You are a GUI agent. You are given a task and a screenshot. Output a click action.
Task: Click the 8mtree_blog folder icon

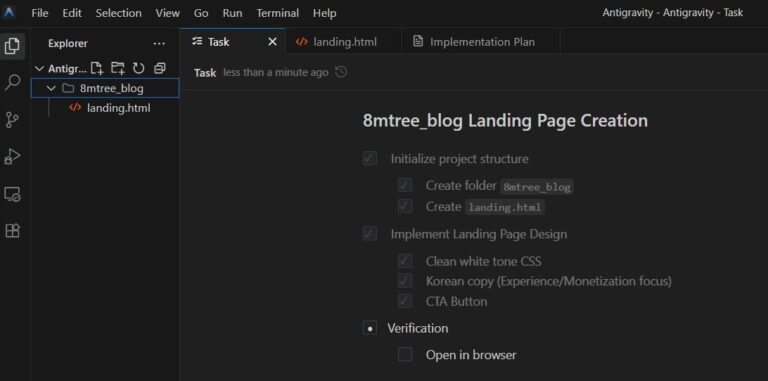click(68, 89)
